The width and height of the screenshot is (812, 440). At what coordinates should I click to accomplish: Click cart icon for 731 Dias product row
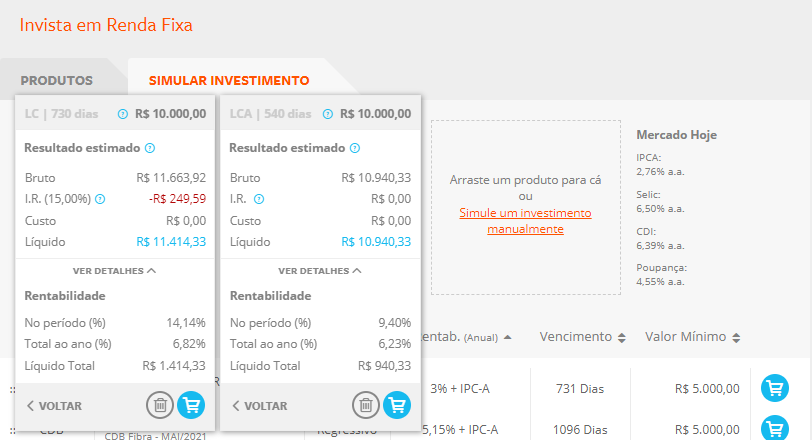point(774,388)
